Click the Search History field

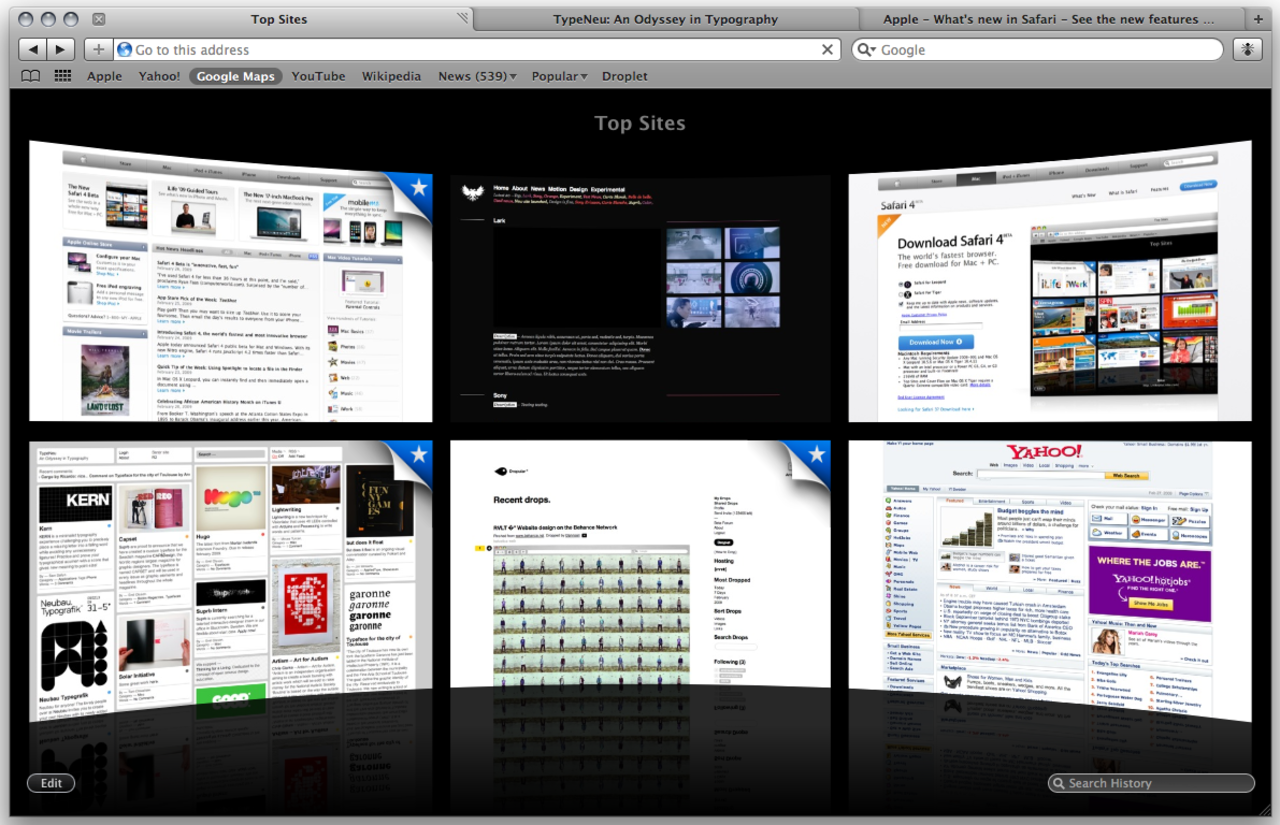pos(1150,783)
